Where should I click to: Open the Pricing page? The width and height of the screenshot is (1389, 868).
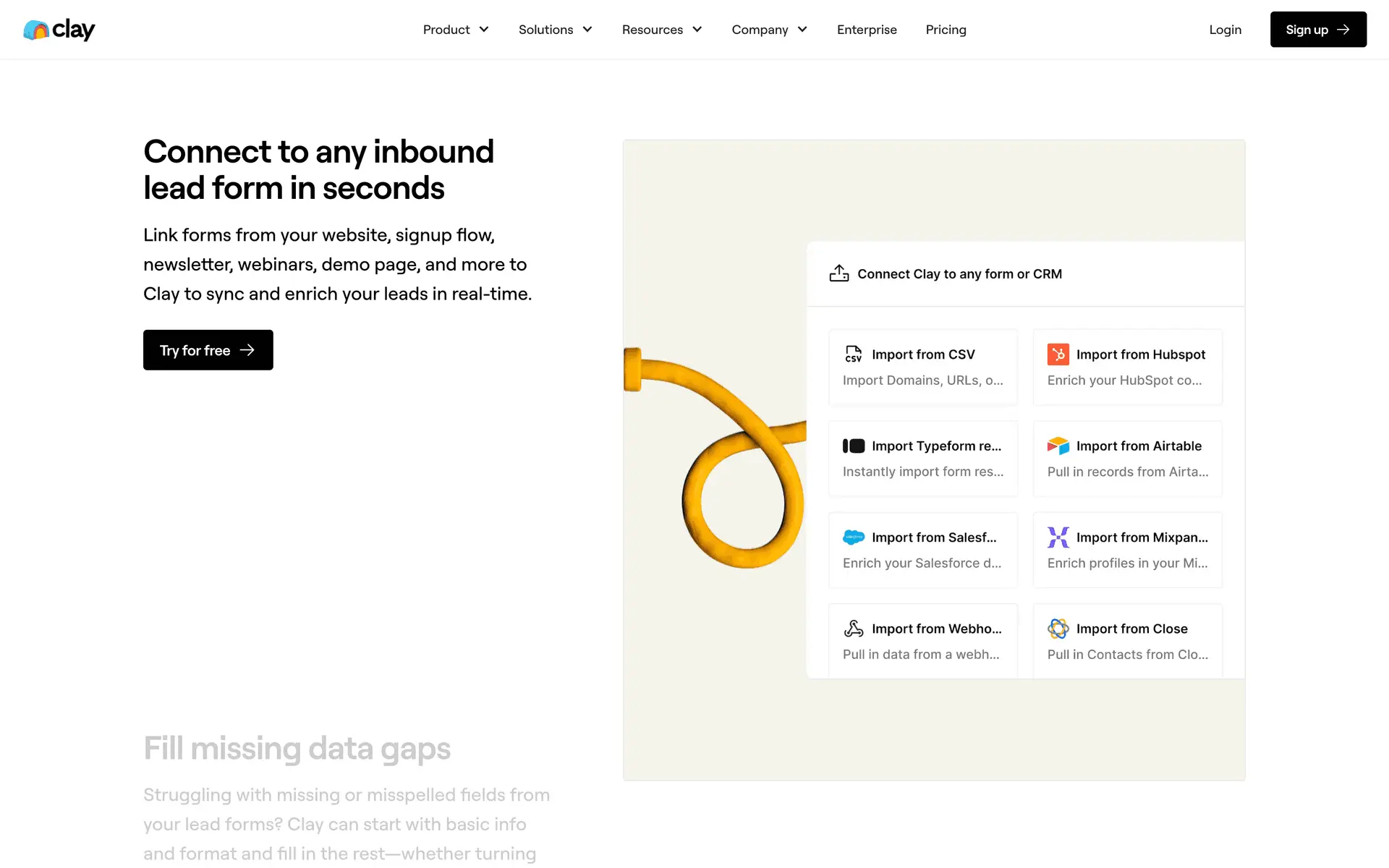[946, 30]
